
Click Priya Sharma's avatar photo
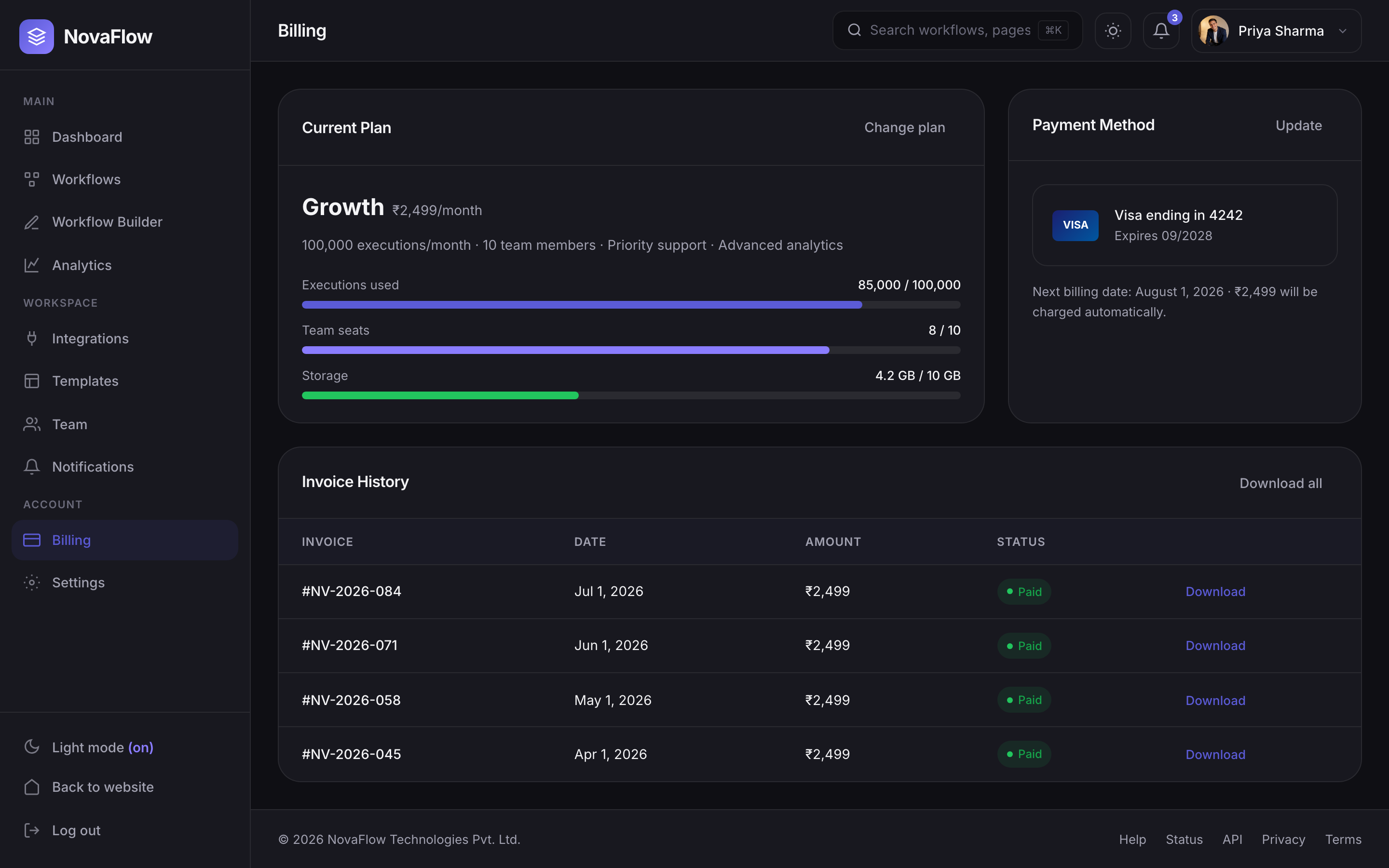[x=1213, y=30]
